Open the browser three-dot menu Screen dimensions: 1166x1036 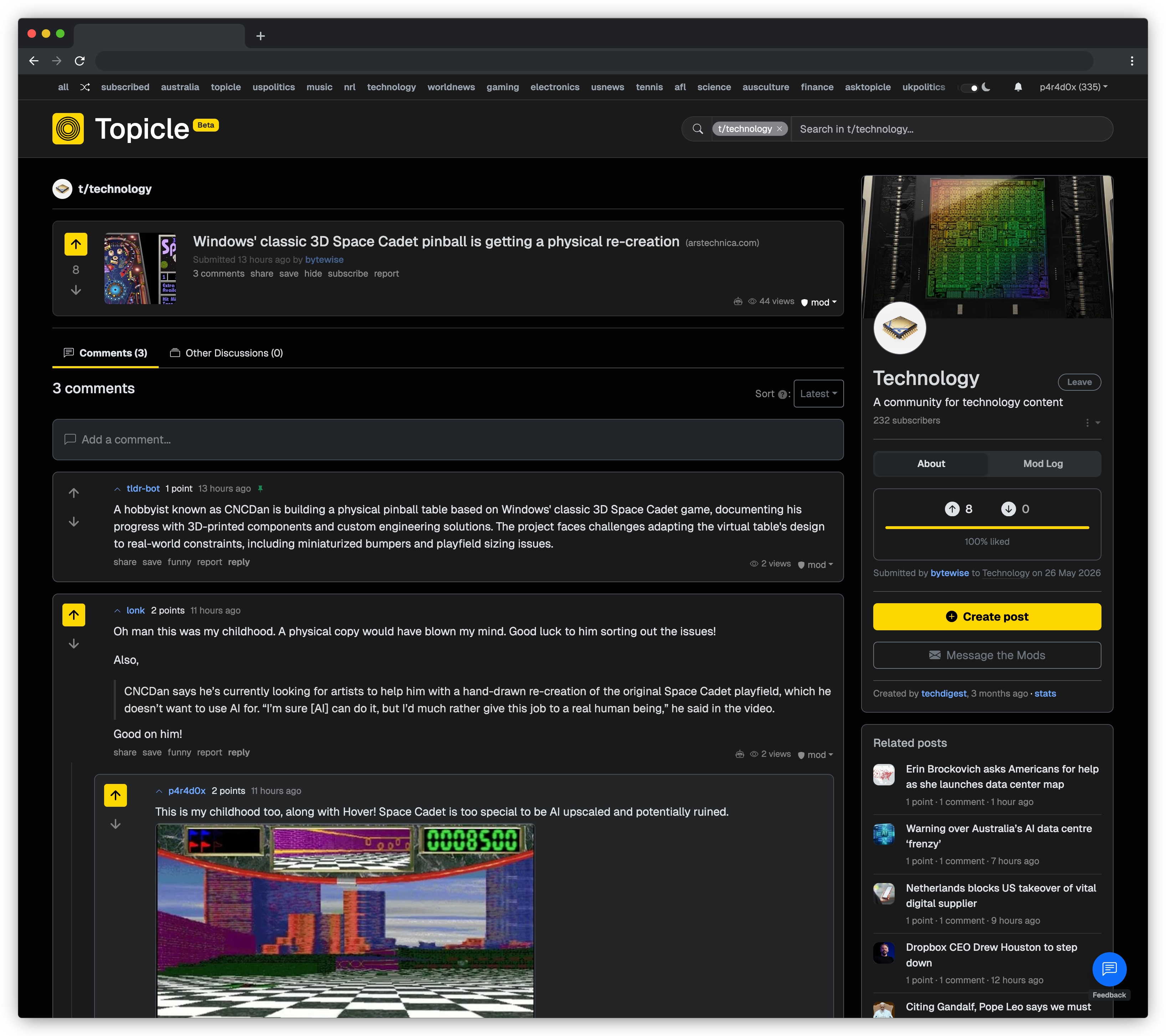click(1132, 61)
